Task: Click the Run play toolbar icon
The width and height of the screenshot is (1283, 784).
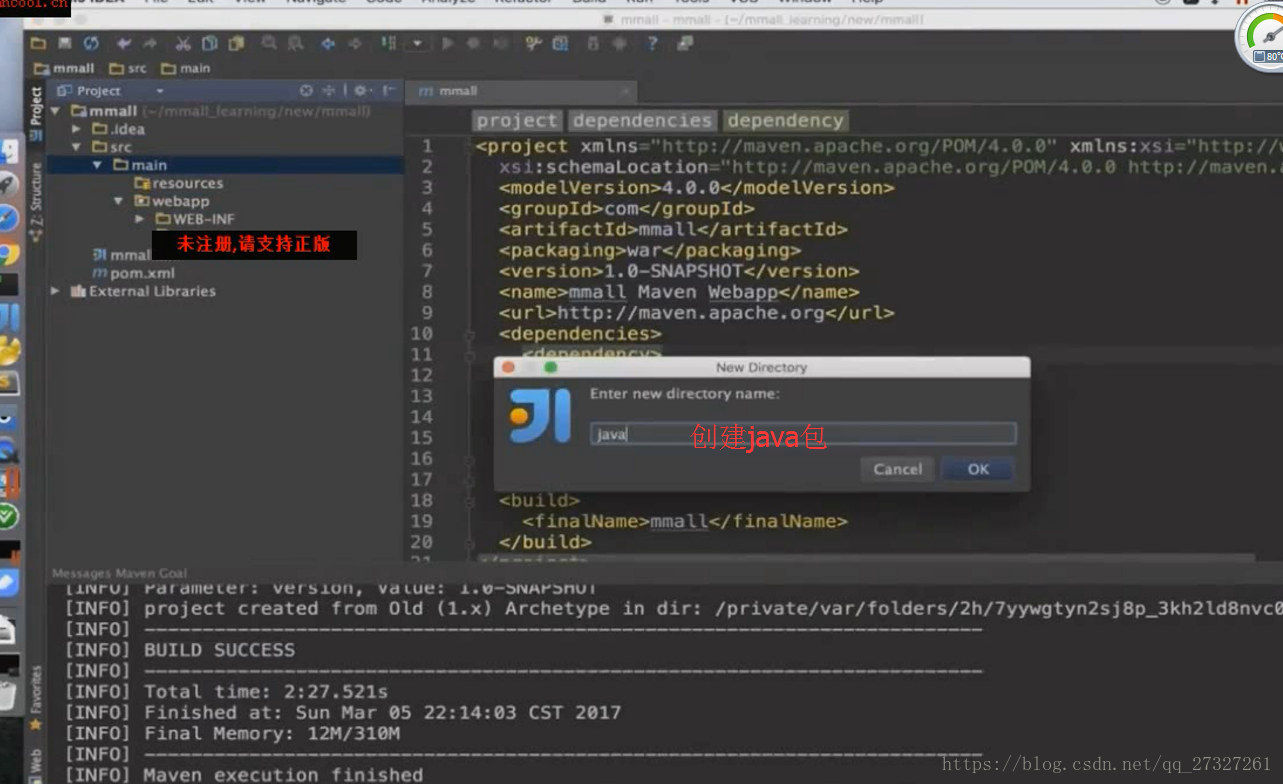Action: (448, 43)
